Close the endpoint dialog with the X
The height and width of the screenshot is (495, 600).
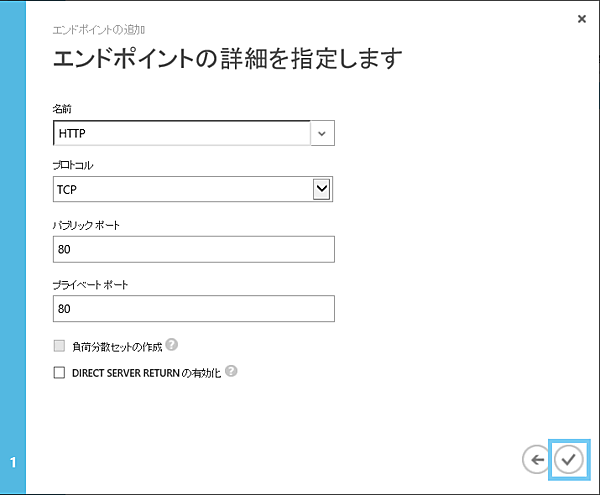tap(582, 19)
